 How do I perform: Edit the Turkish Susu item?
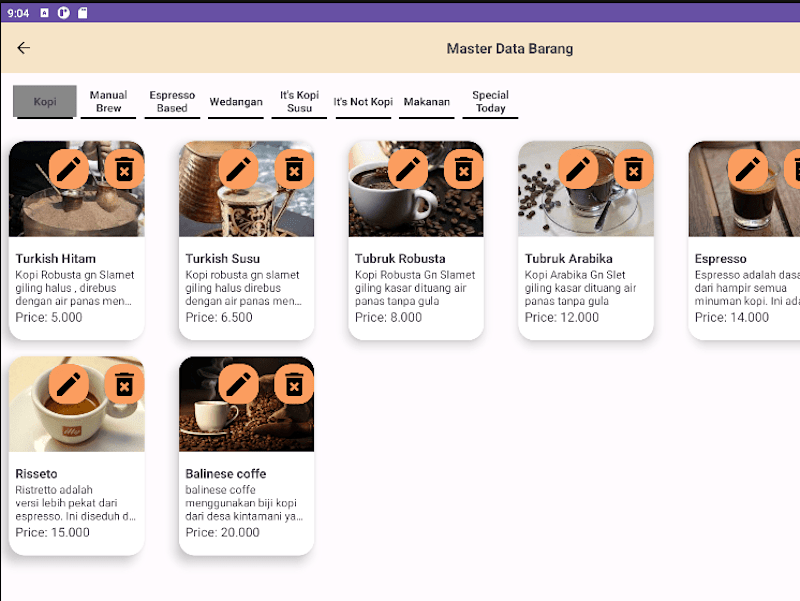(238, 169)
